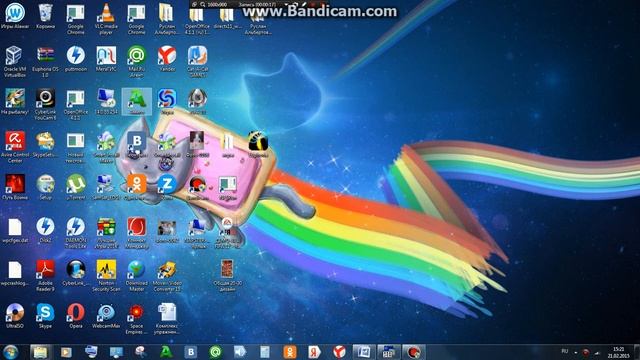Launch DAEMON Tools Lite desktop shortcut
640x360 pixels.
76,233
